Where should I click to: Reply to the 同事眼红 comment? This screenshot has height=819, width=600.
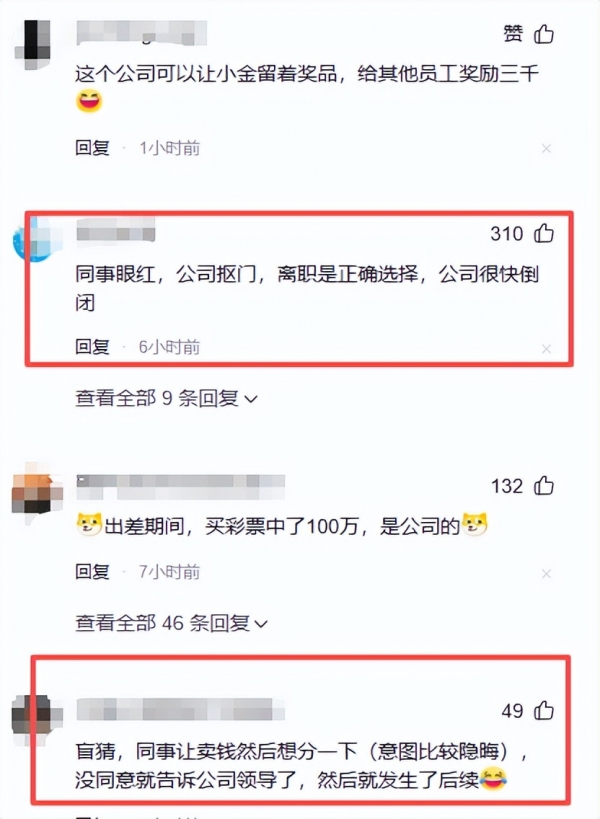coord(92,346)
